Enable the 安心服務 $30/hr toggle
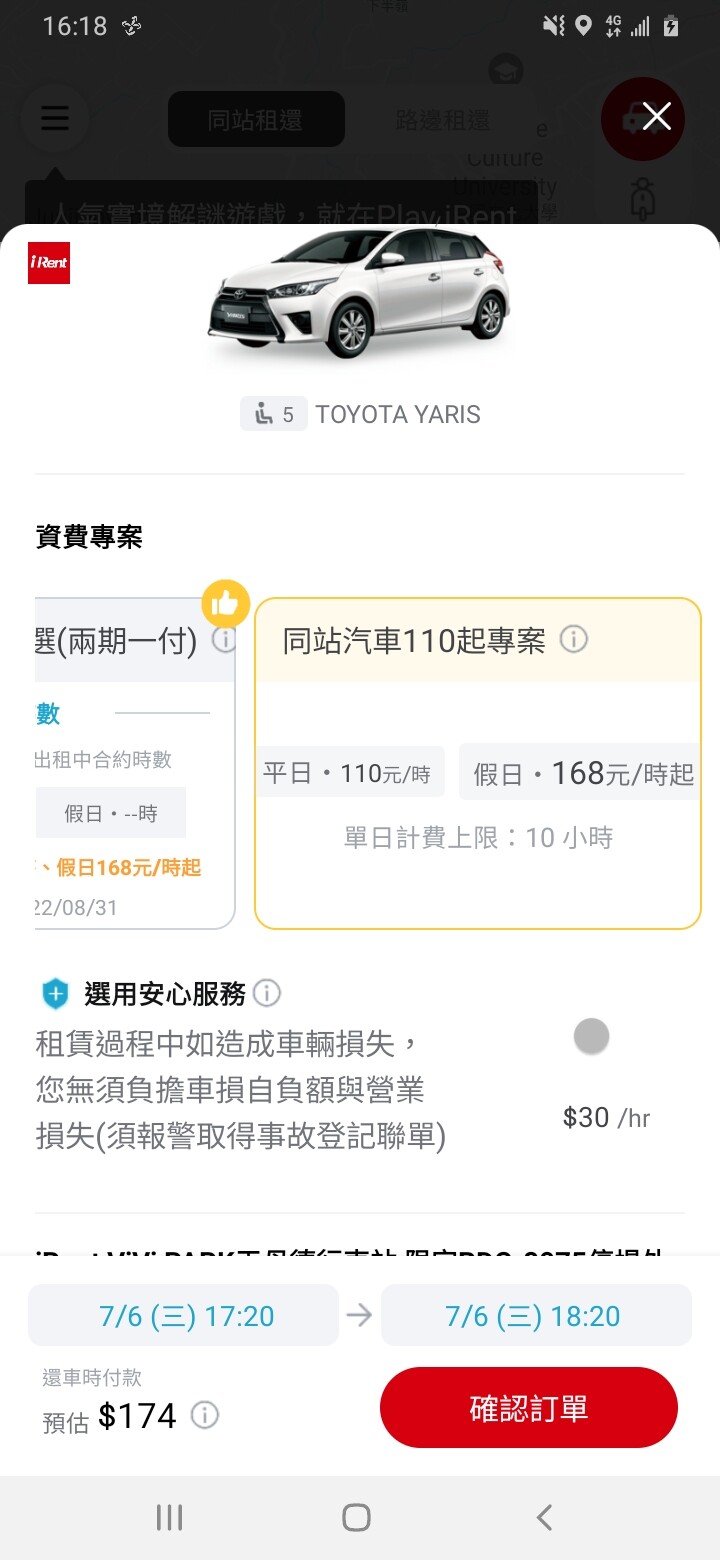This screenshot has height=1560, width=720. click(591, 1037)
